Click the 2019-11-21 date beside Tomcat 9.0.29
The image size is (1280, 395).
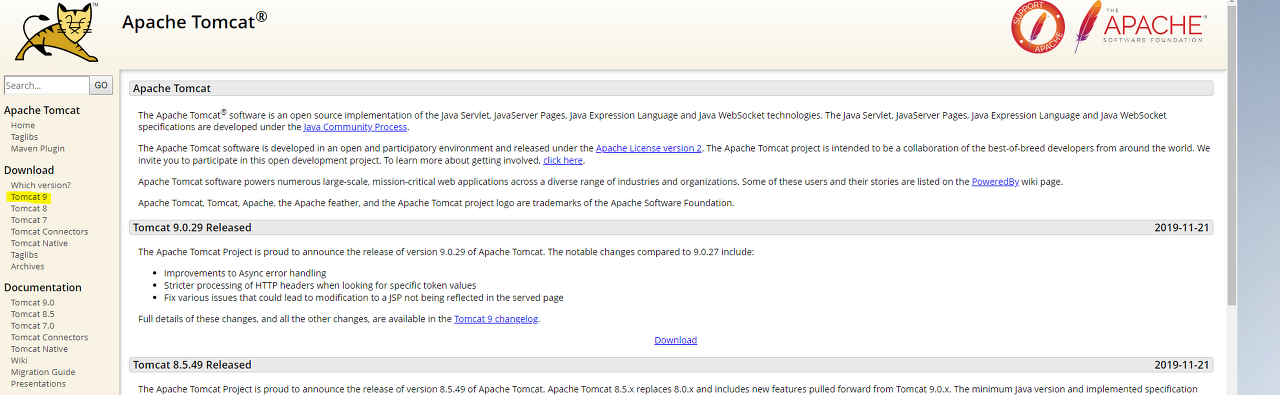tap(1182, 227)
